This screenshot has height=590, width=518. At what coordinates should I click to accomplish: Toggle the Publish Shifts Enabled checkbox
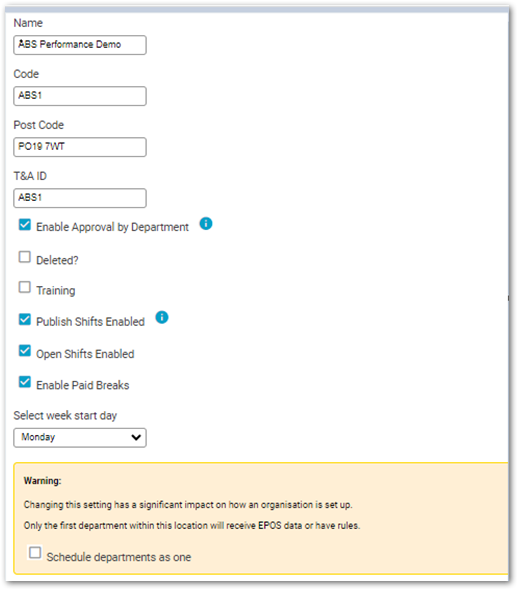(25, 319)
